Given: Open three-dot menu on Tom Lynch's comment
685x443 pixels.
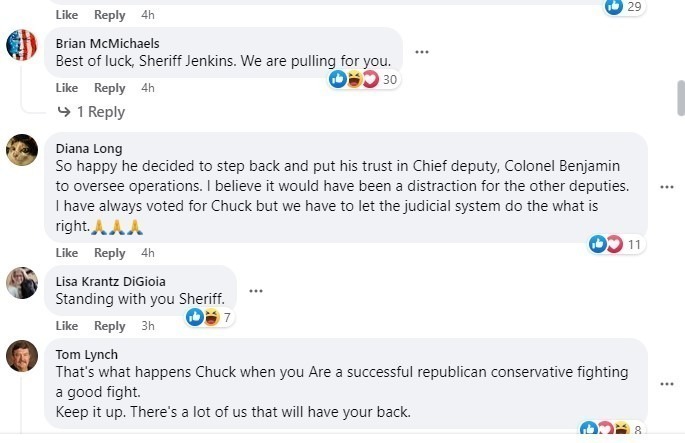Looking at the screenshot, I should pyautogui.click(x=667, y=384).
